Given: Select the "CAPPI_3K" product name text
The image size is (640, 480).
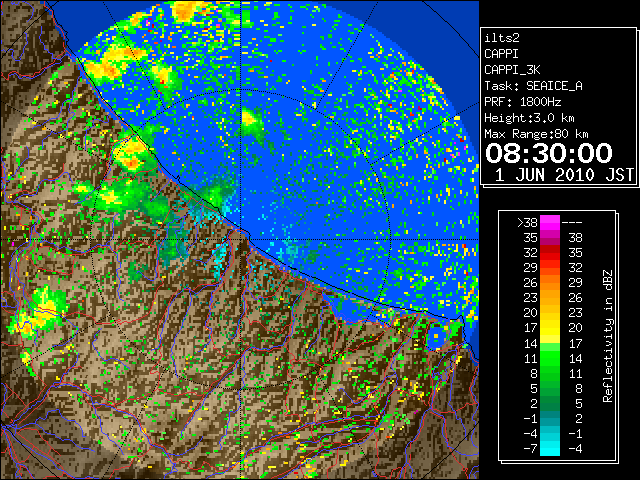Looking at the screenshot, I should 512,70.
